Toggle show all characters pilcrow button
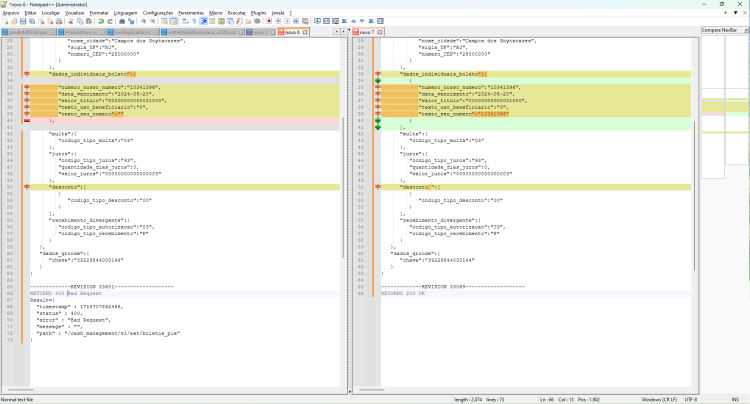 [x=194, y=21]
